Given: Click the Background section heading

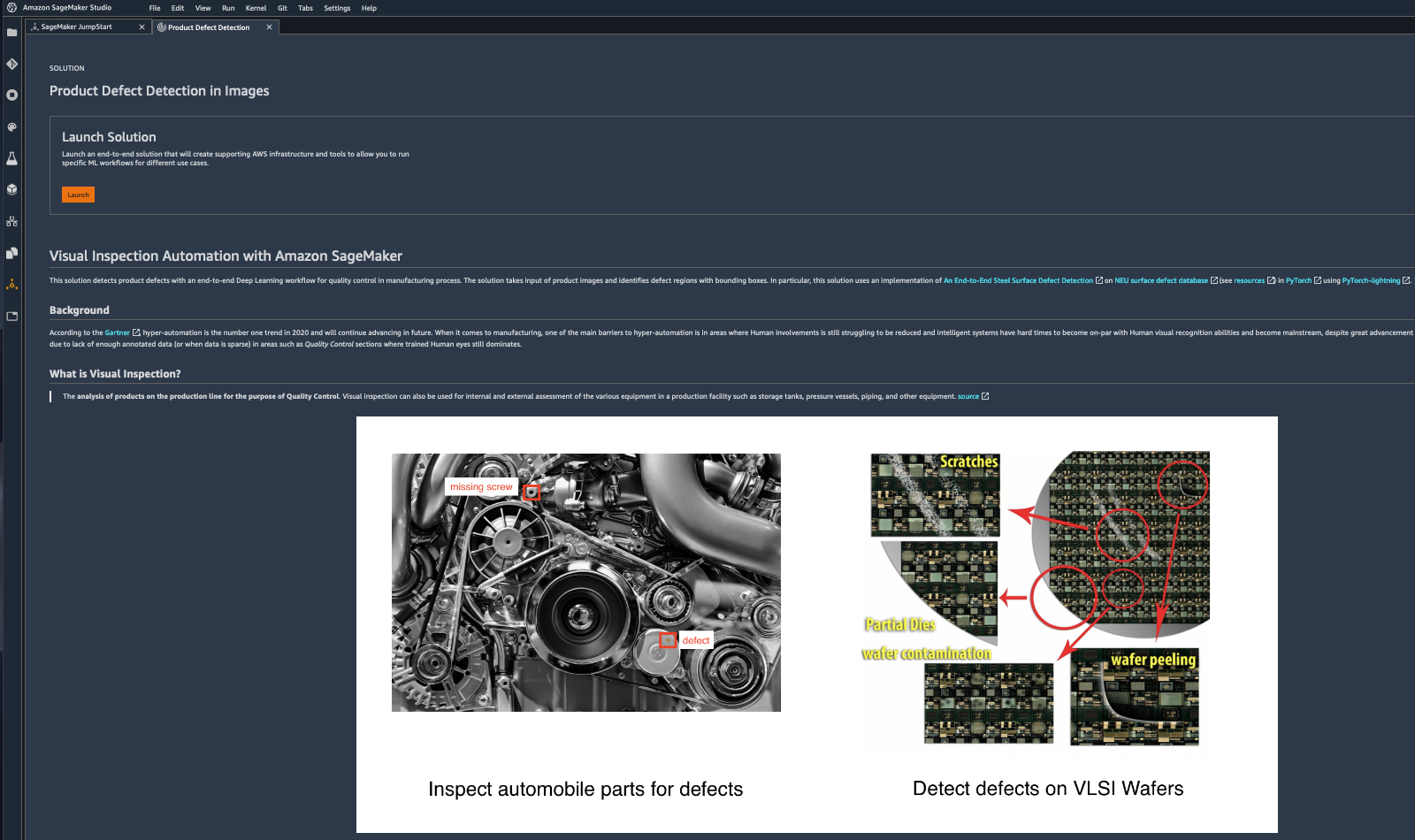Looking at the screenshot, I should tap(80, 310).
